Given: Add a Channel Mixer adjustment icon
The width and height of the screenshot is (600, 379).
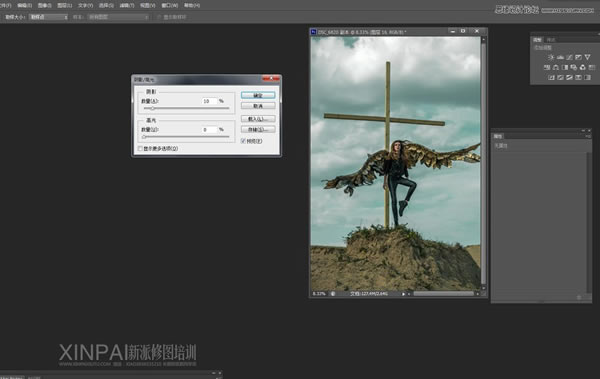Looking at the screenshot, I should point(582,67).
